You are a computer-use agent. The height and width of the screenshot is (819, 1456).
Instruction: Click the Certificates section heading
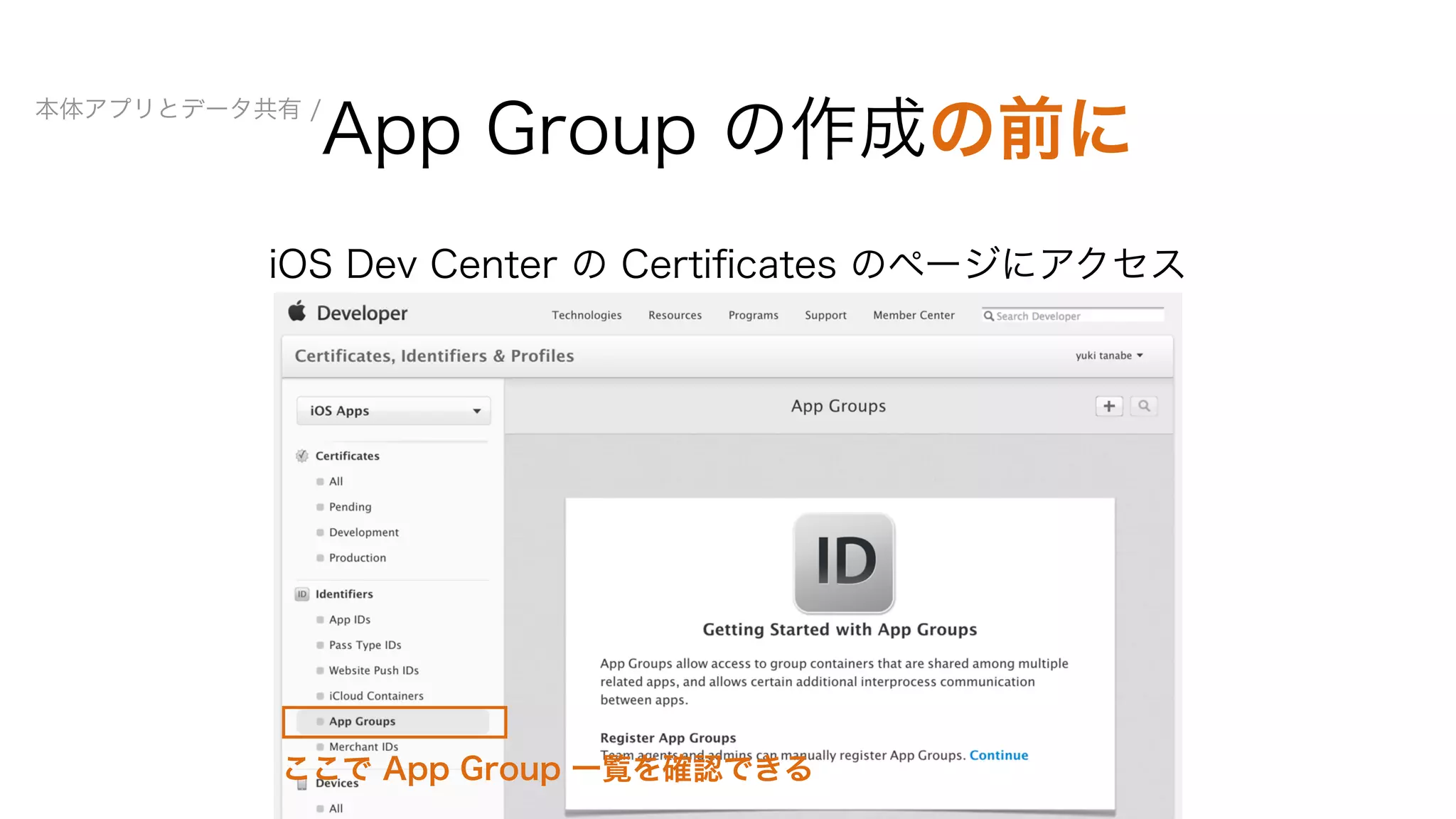(x=348, y=456)
